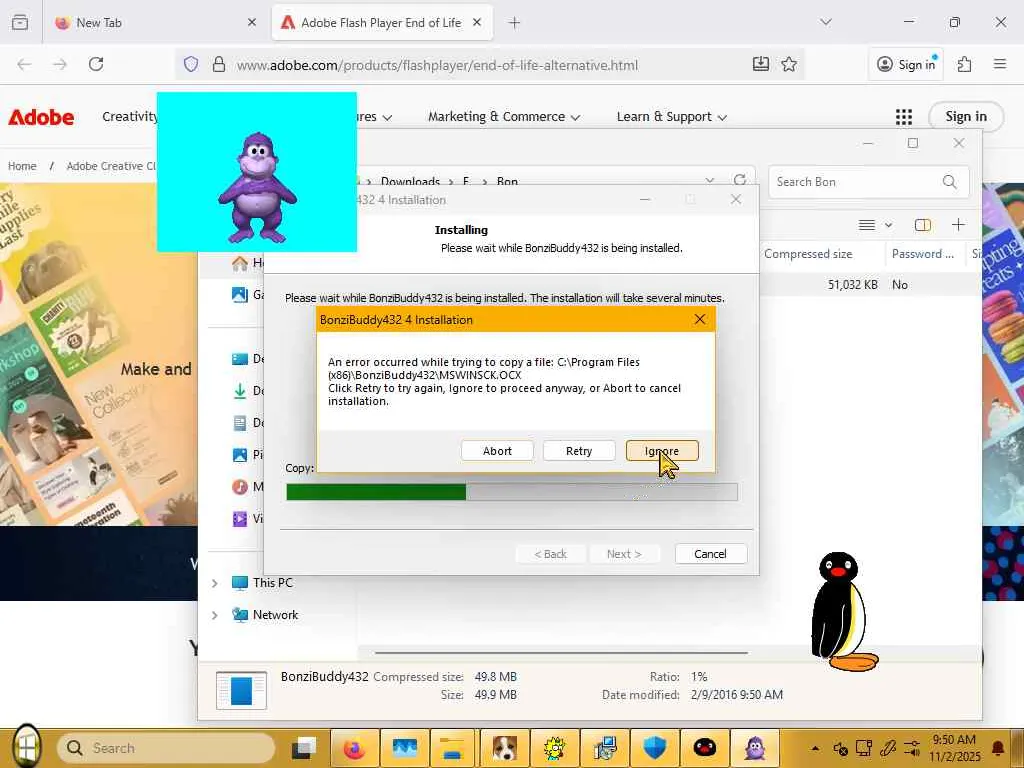Click the address bar URL
Image resolution: width=1024 pixels, height=768 pixels.
click(x=437, y=65)
